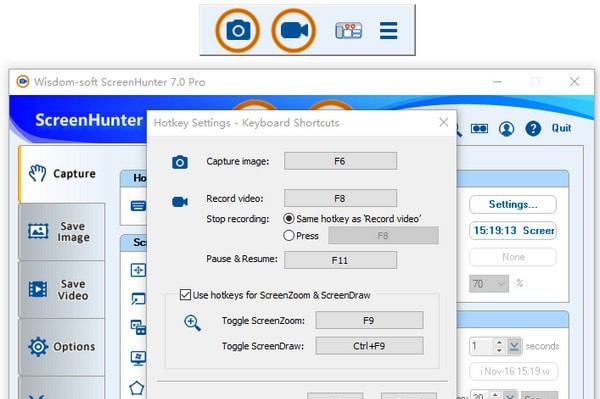Select the polygon shape capture icon
This screenshot has width=600, height=399.
(137, 388)
